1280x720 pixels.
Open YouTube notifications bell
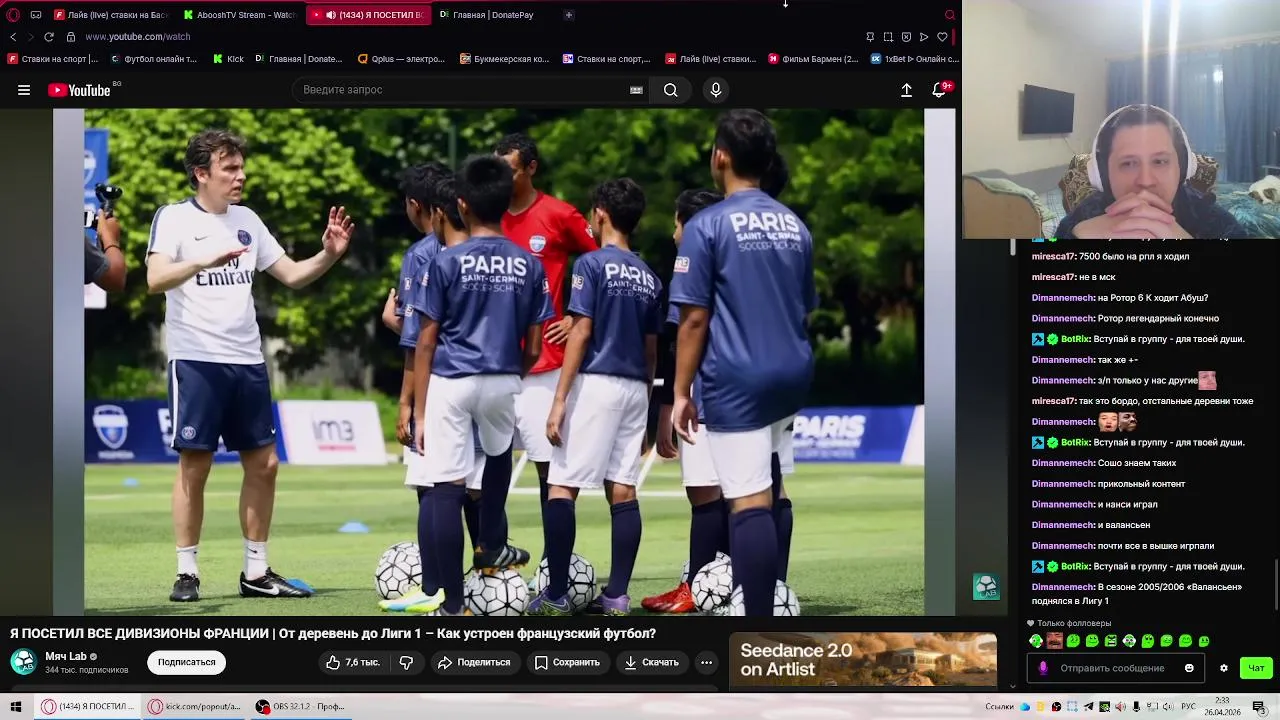tap(939, 90)
